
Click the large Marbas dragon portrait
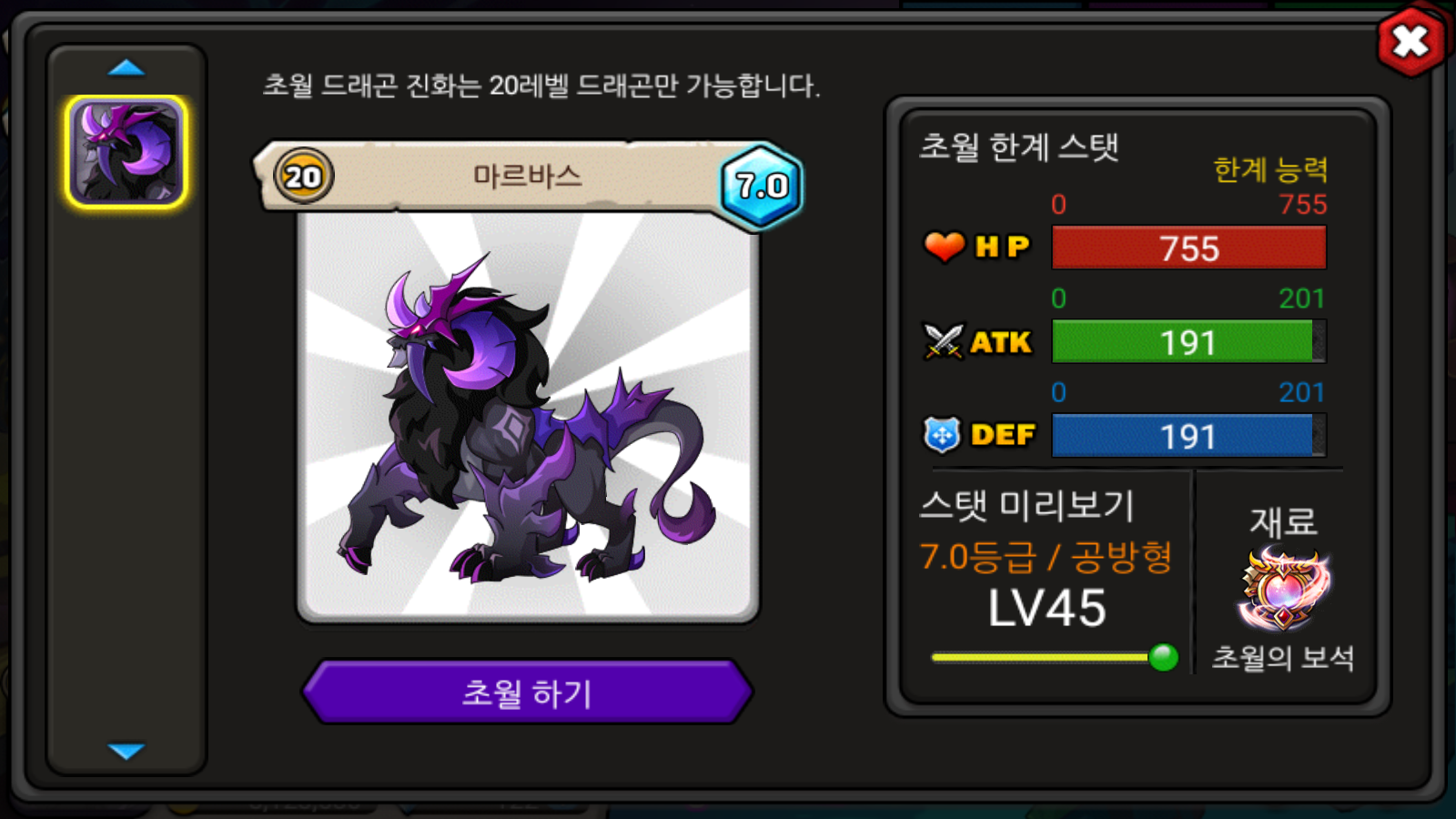pyautogui.click(x=528, y=417)
